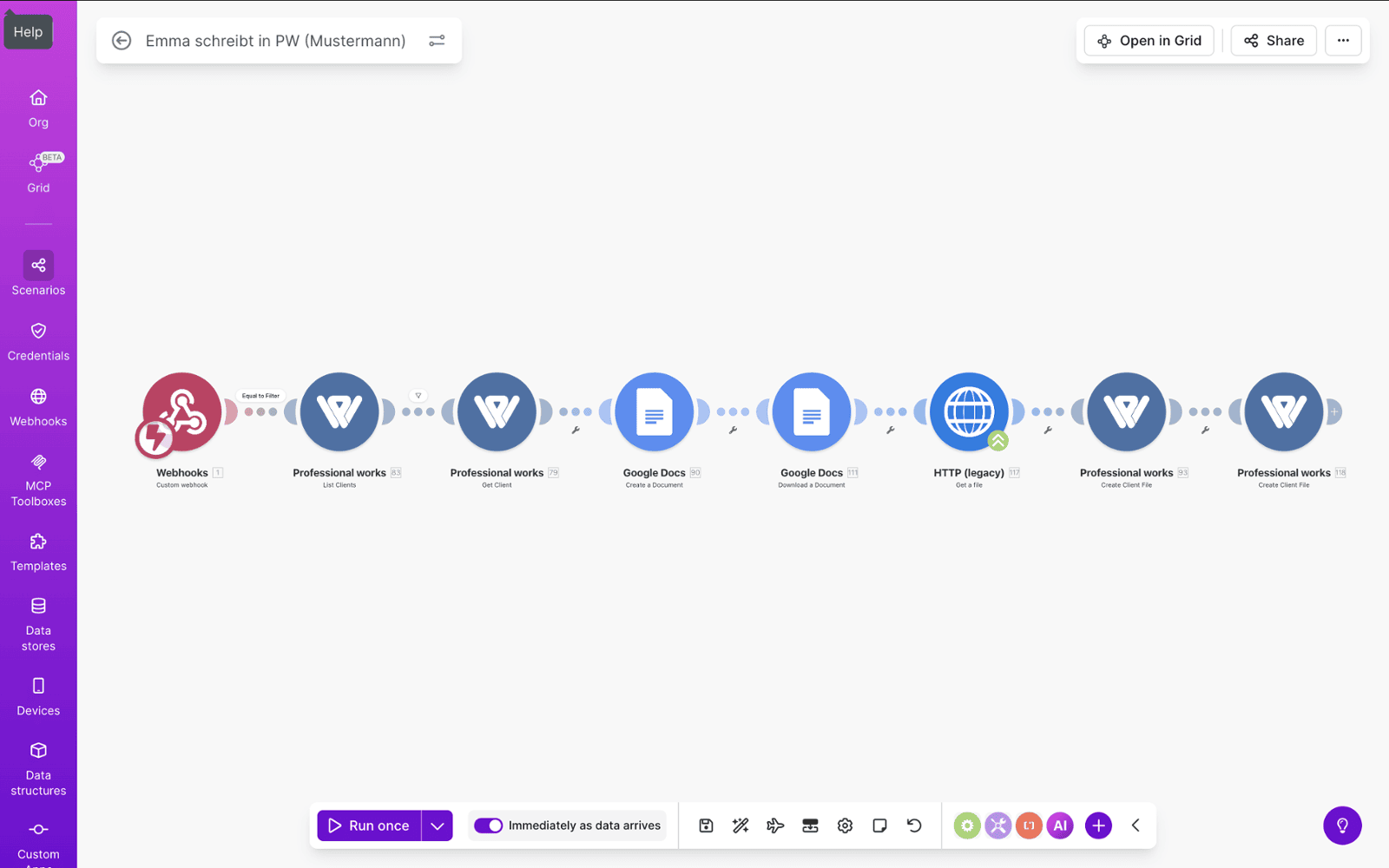
Task: Click the Equal to Filter label
Action: pos(260,396)
